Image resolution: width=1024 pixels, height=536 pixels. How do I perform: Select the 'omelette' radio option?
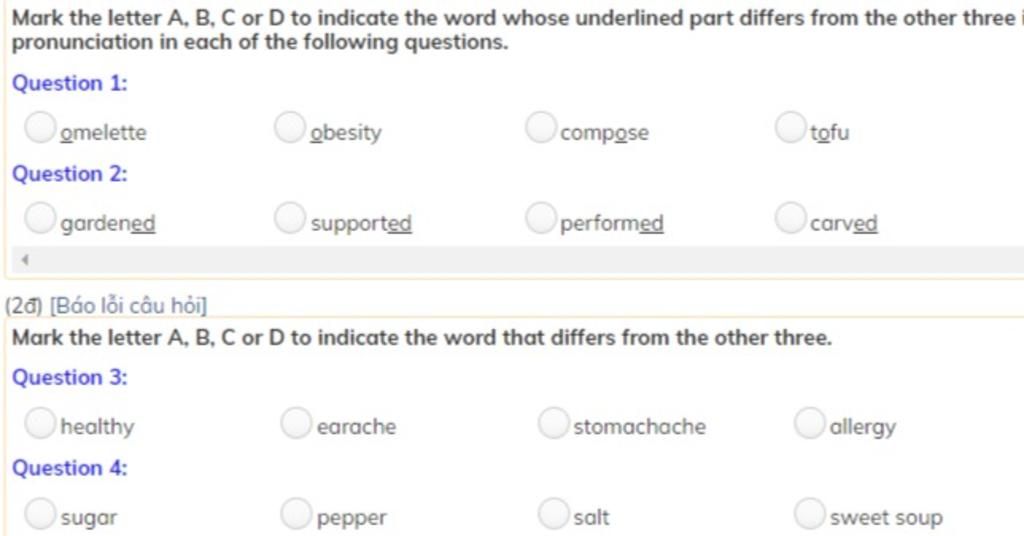(x=40, y=127)
